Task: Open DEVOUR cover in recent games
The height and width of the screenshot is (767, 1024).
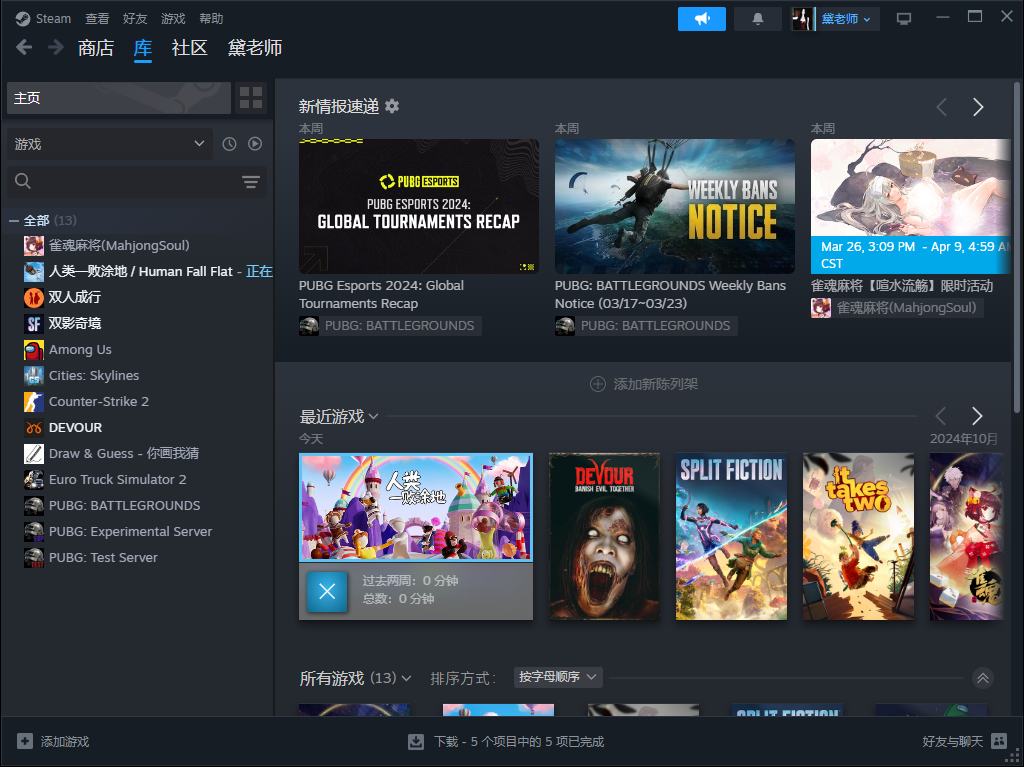Action: 604,536
